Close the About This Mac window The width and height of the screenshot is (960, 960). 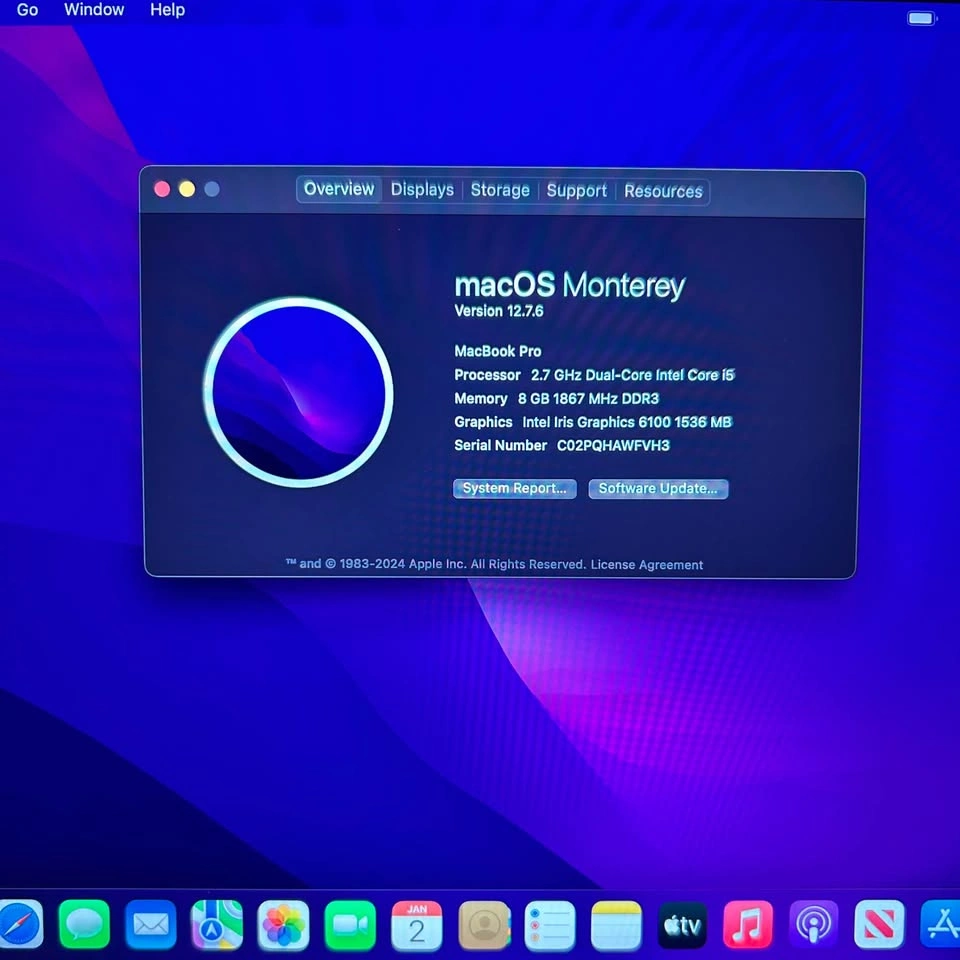tap(162, 189)
